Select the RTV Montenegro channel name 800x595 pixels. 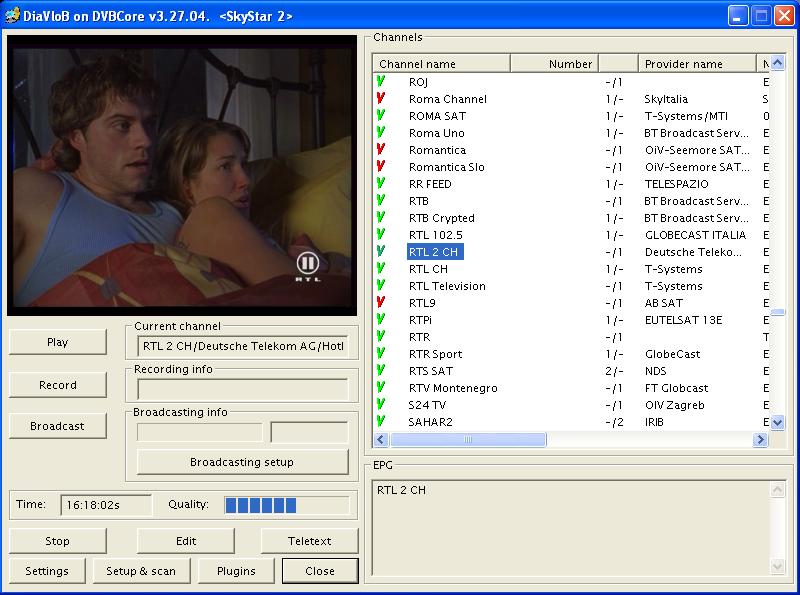[453, 388]
